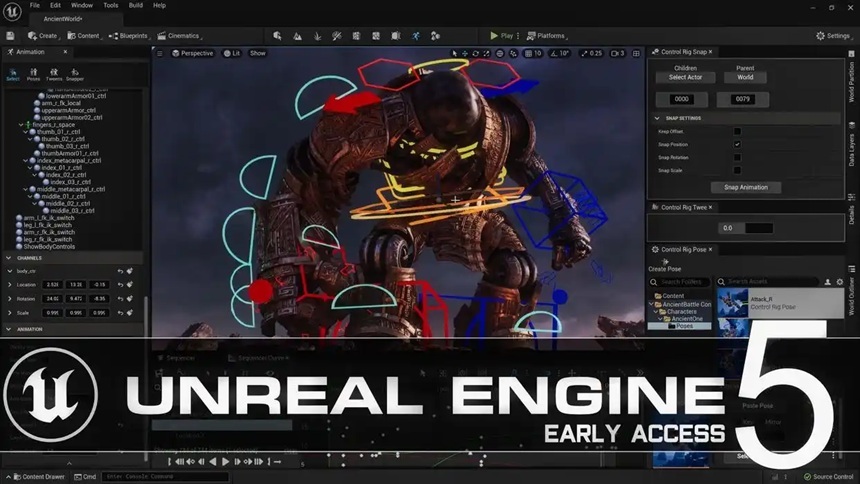Open the Platforms dropdown
The image size is (860, 484).
point(547,36)
